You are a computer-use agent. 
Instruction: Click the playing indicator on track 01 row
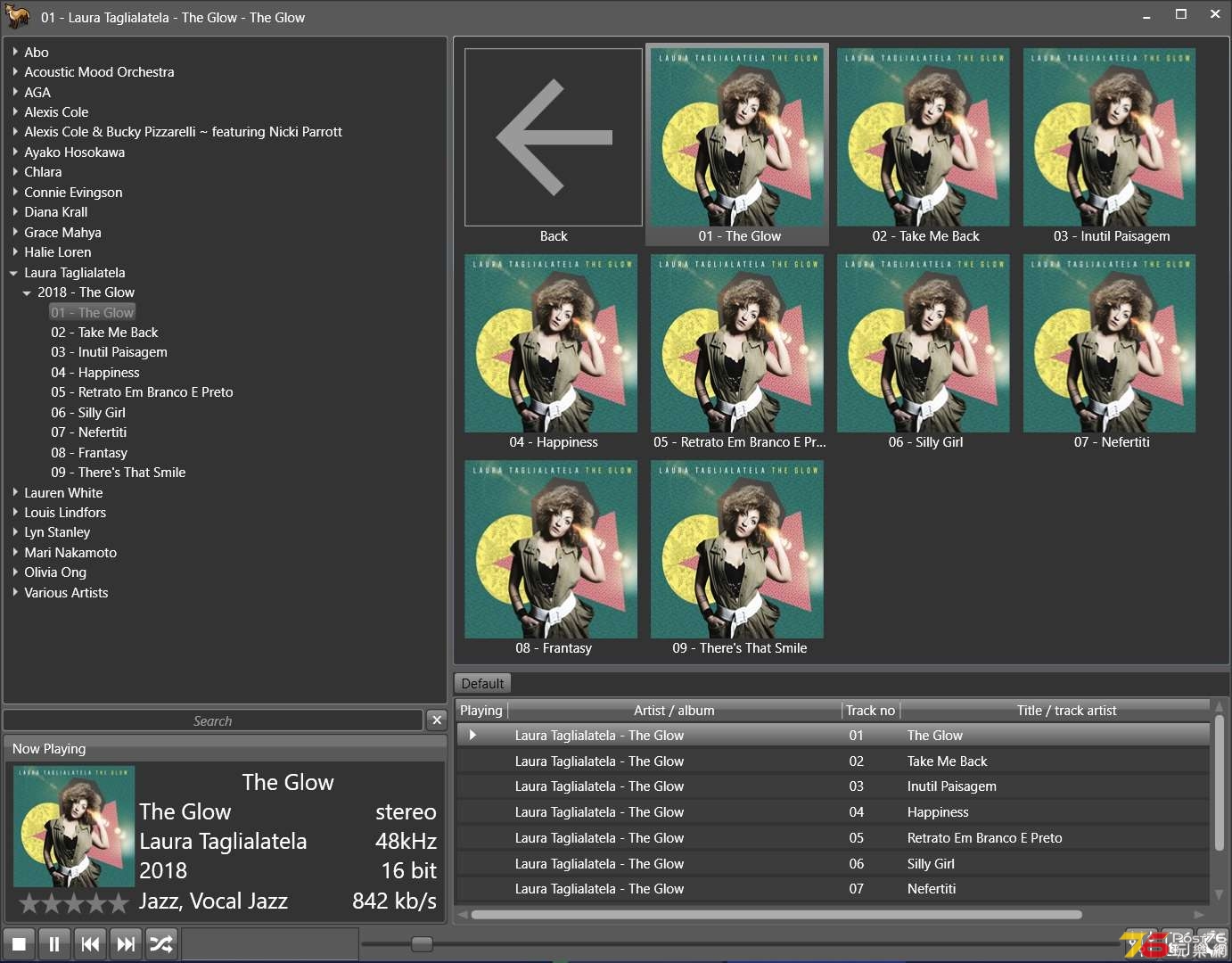click(472, 735)
